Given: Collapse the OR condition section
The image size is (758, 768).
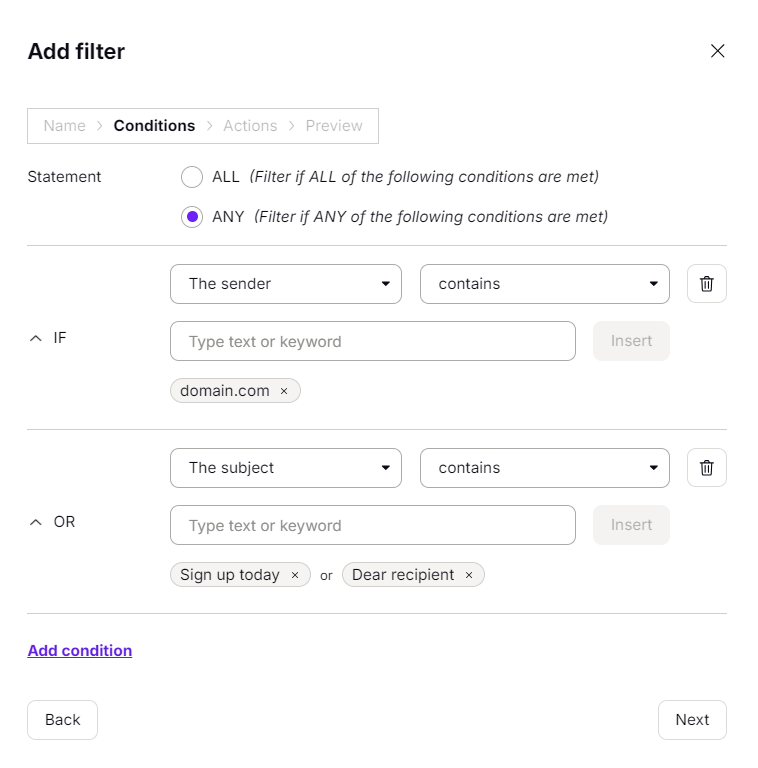Looking at the screenshot, I should pyautogui.click(x=36, y=522).
